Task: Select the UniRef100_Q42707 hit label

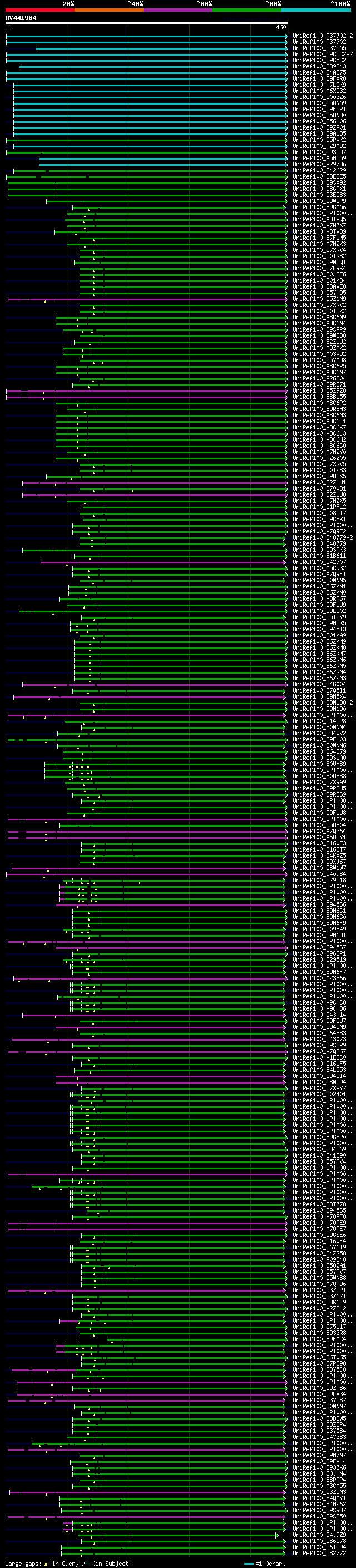Action: click(319, 562)
